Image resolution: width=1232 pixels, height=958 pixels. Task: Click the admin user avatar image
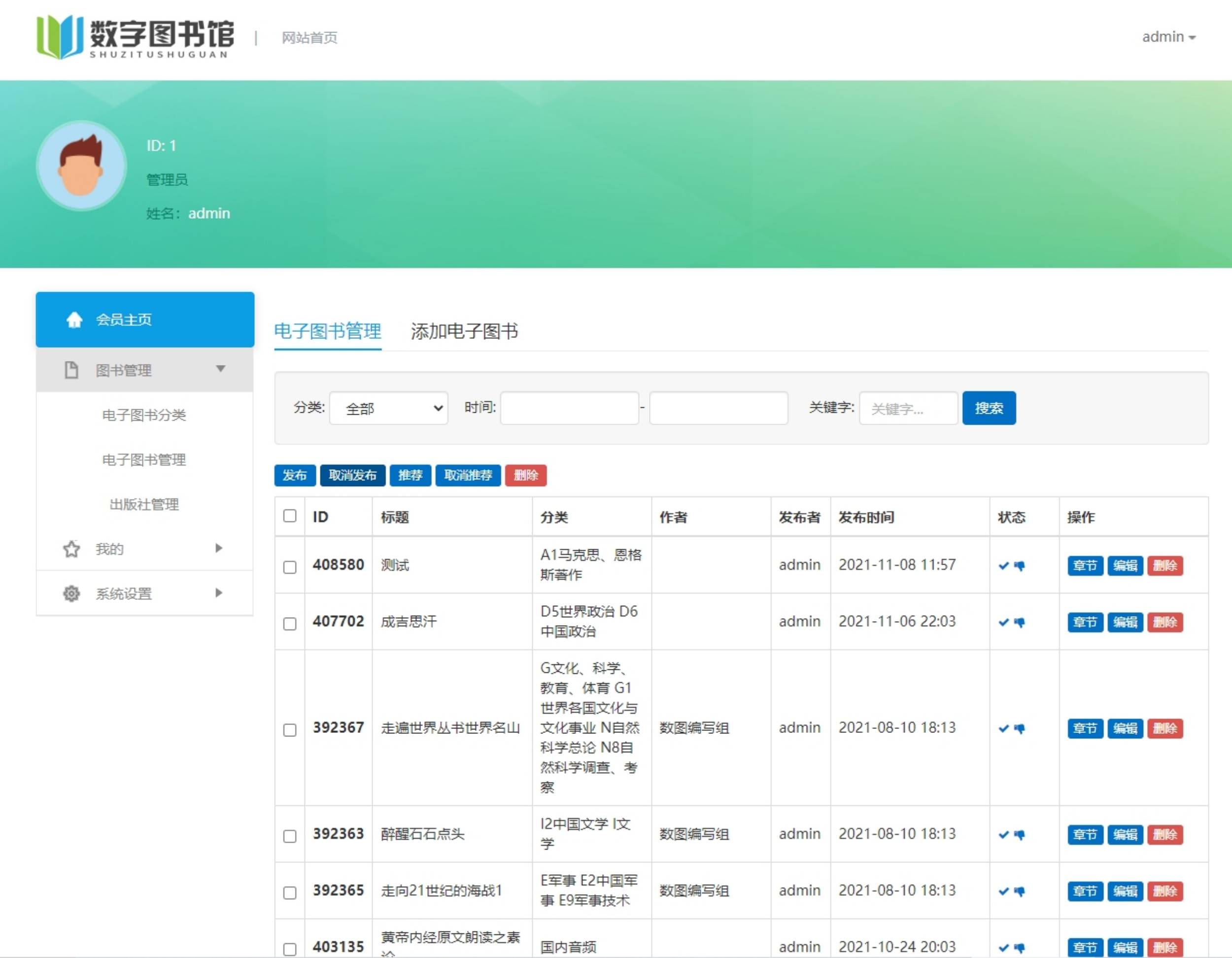pyautogui.click(x=81, y=166)
